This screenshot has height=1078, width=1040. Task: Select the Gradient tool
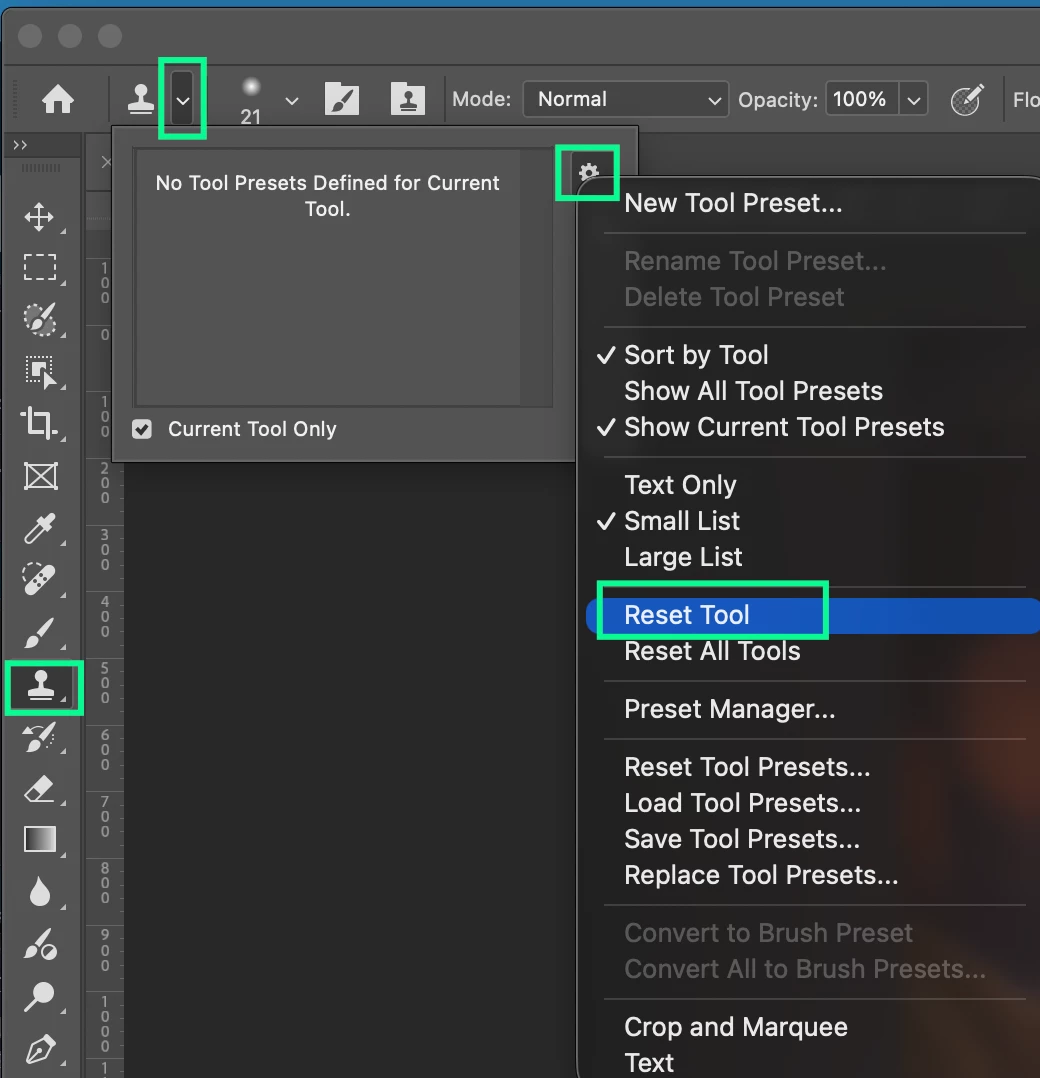point(40,839)
